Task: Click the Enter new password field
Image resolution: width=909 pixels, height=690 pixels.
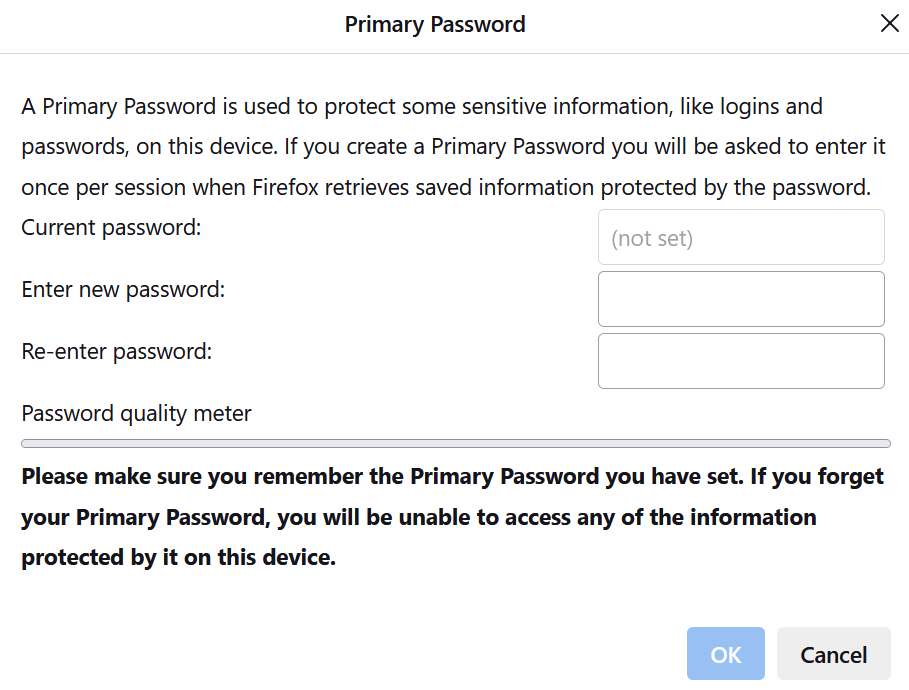Action: pos(741,299)
